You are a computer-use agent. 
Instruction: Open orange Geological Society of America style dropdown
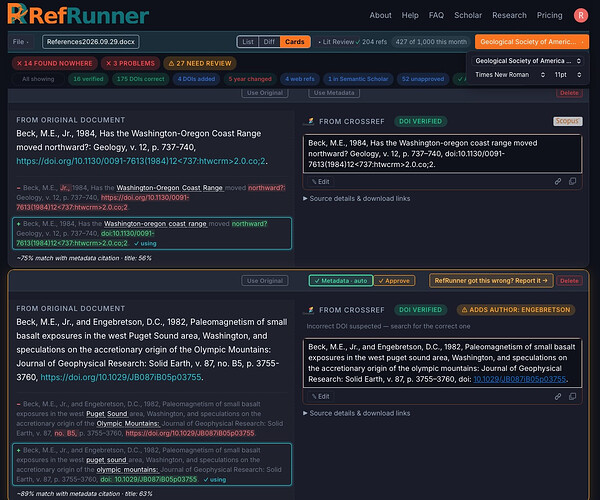(532, 42)
